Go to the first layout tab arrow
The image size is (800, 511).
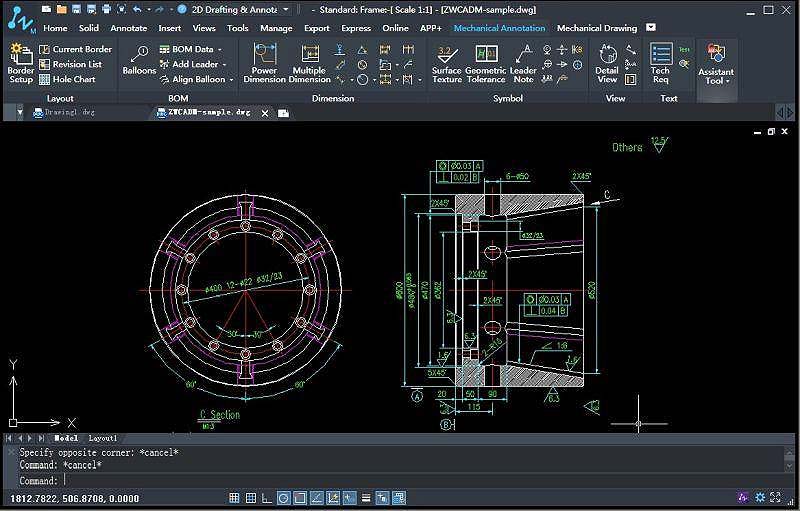pyautogui.click(x=9, y=438)
